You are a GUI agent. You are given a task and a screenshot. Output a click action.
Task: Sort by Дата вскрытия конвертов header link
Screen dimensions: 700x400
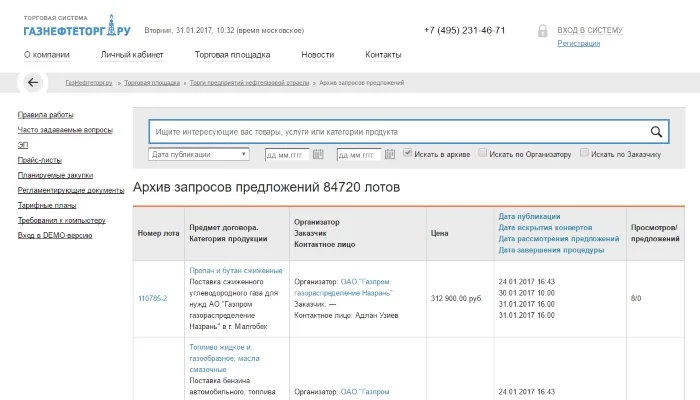coord(545,228)
